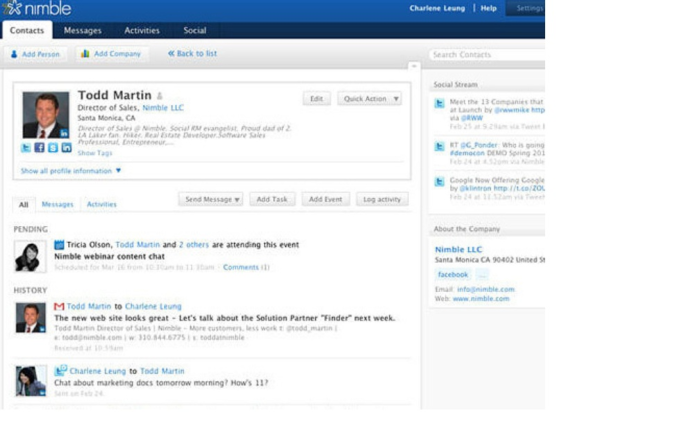Click the Edit button
Screen dimensions: 700x438
pyautogui.click(x=317, y=99)
